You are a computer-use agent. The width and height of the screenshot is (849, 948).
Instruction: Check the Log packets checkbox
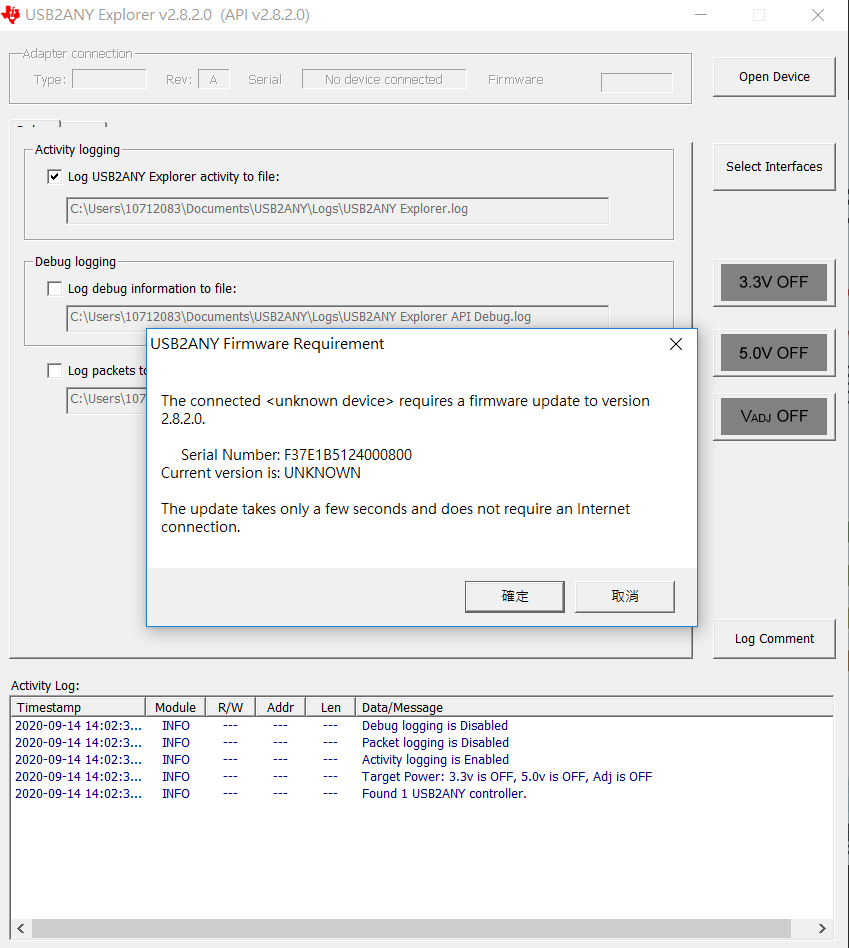pos(54,371)
